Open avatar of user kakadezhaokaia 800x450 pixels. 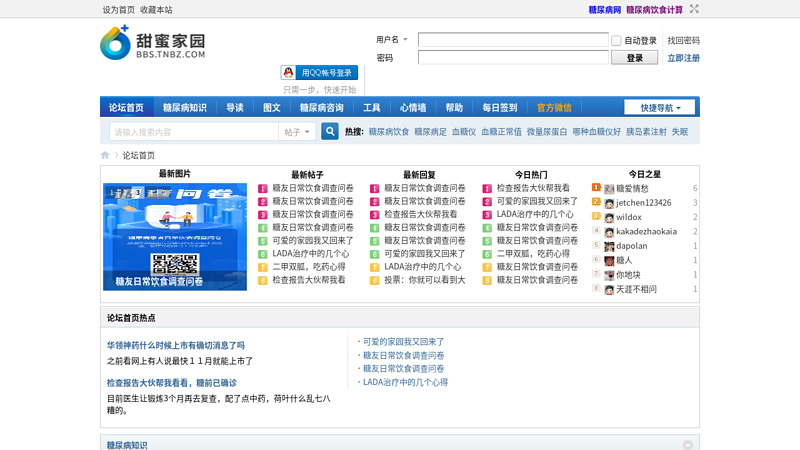click(609, 232)
